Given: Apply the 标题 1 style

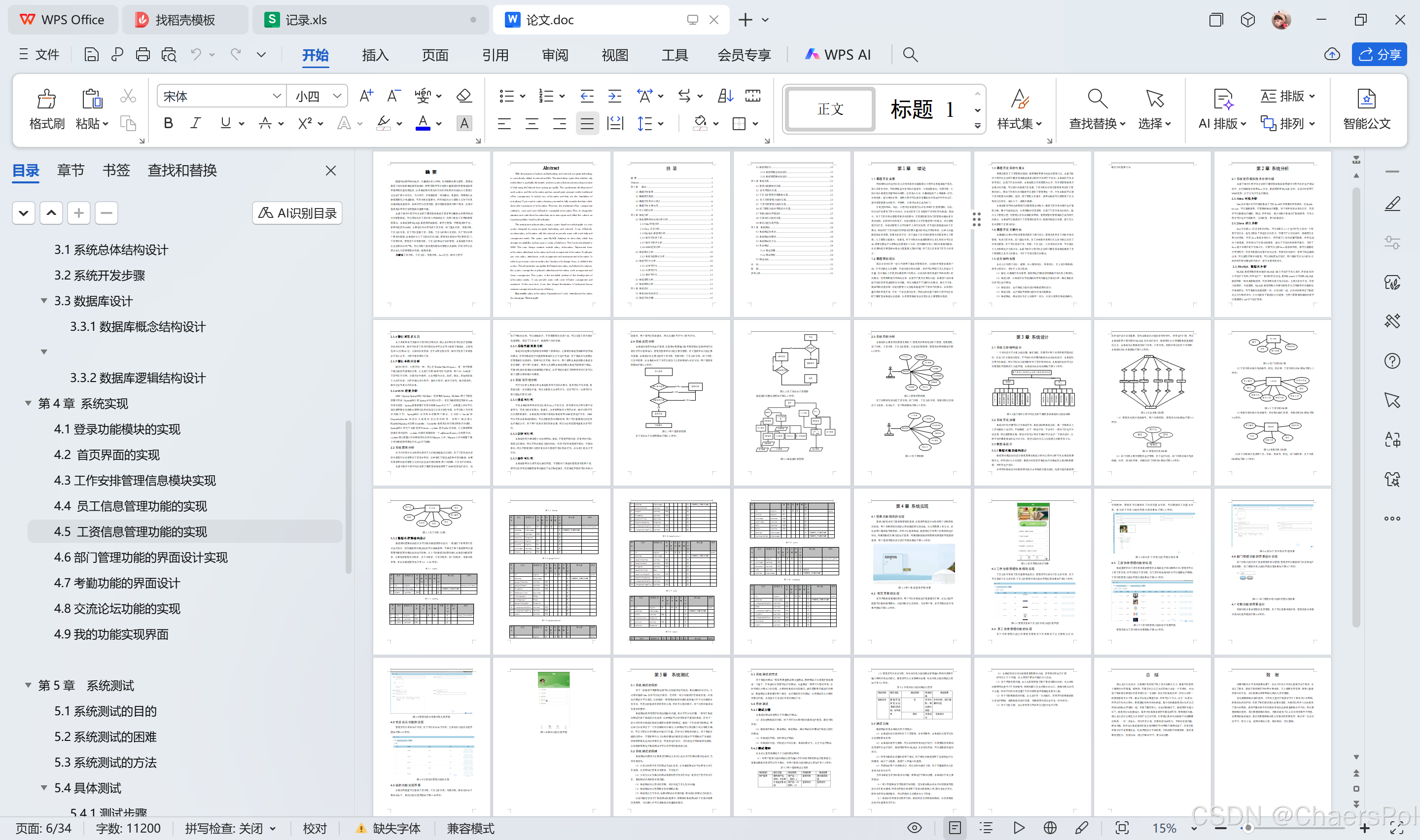Looking at the screenshot, I should pos(922,108).
